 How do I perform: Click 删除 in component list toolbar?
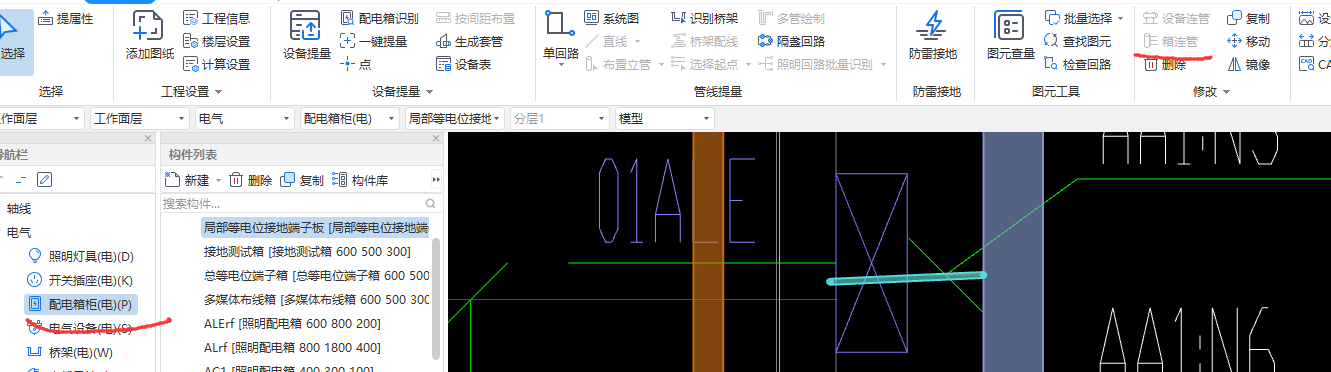[x=251, y=181]
